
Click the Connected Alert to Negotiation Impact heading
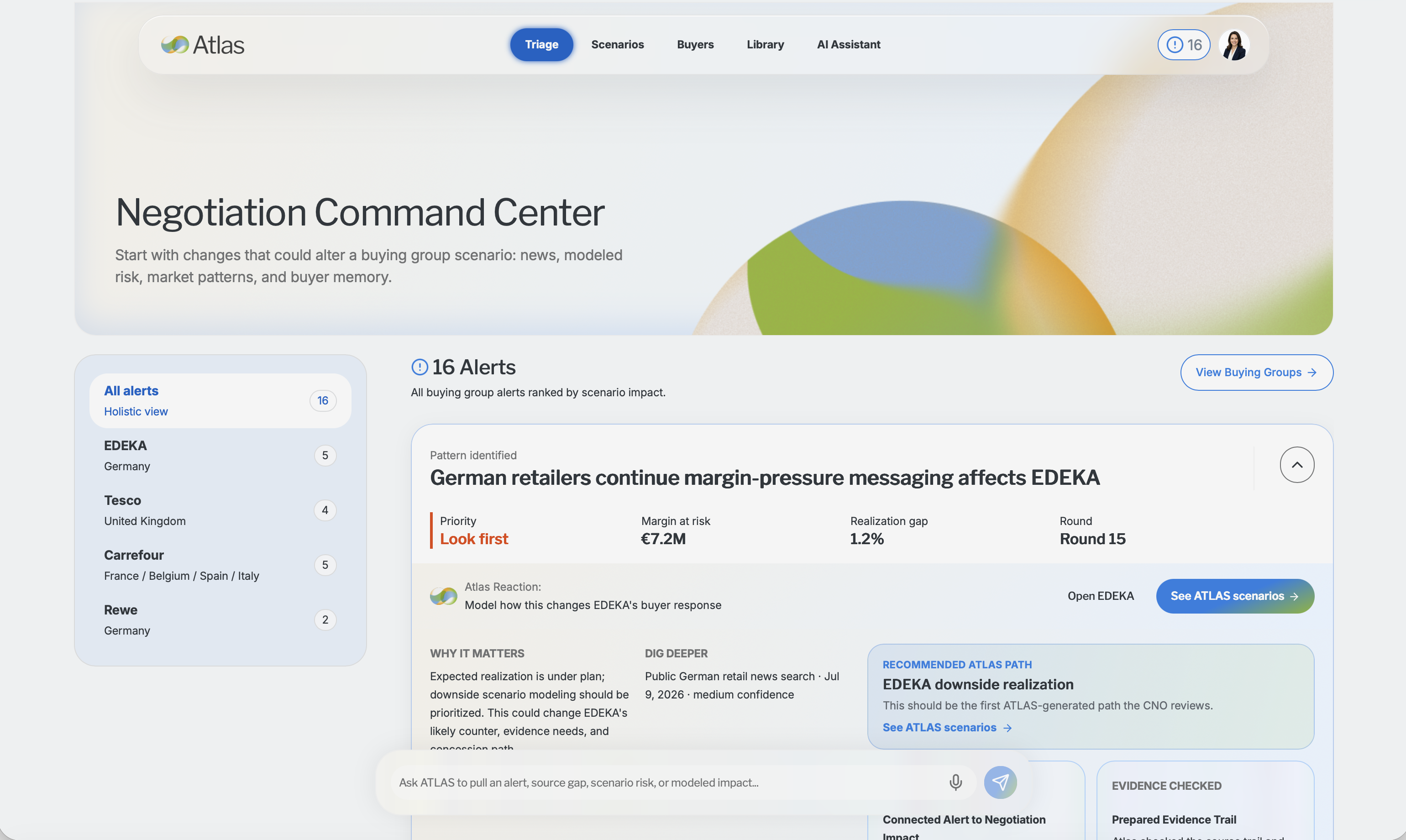964,826
